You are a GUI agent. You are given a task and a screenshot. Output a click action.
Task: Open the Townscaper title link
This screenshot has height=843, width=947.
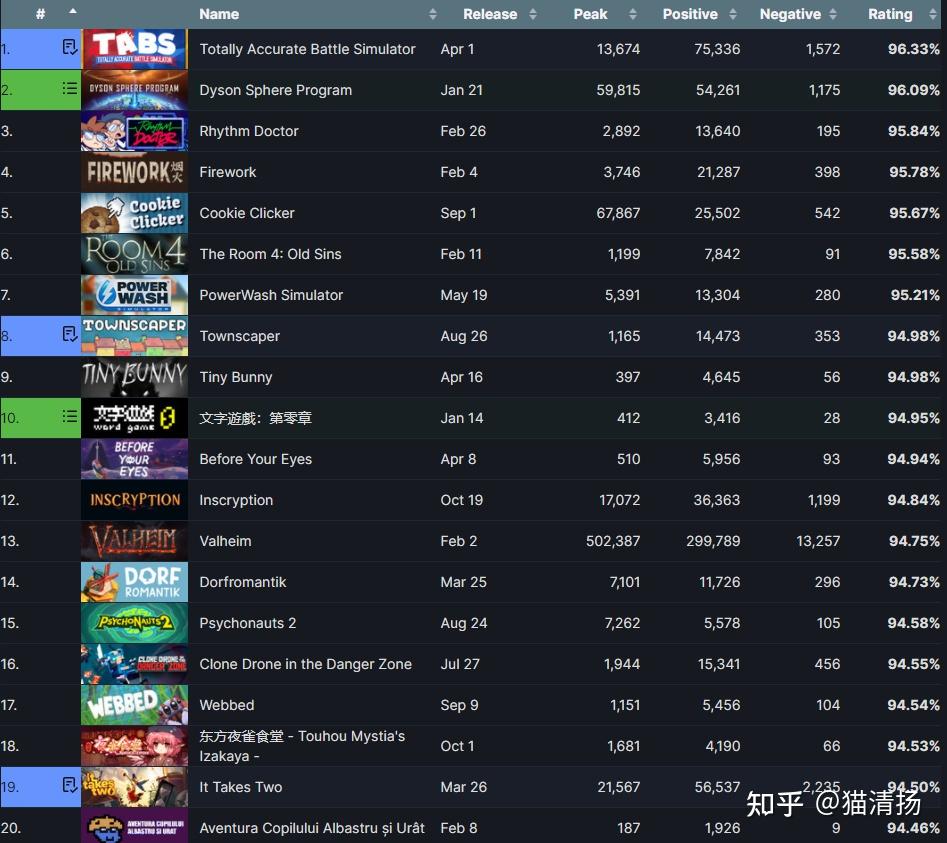(240, 336)
